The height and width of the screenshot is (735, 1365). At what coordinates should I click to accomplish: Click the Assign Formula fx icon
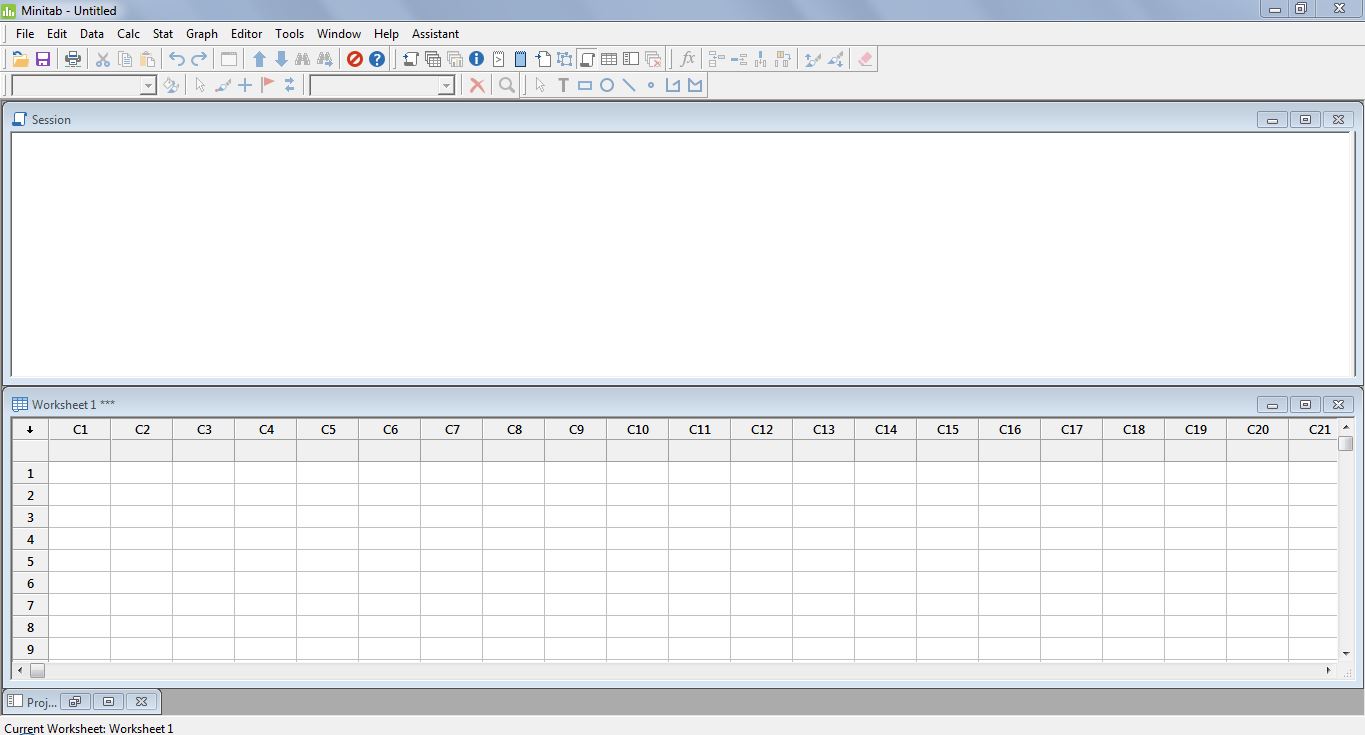pyautogui.click(x=687, y=58)
